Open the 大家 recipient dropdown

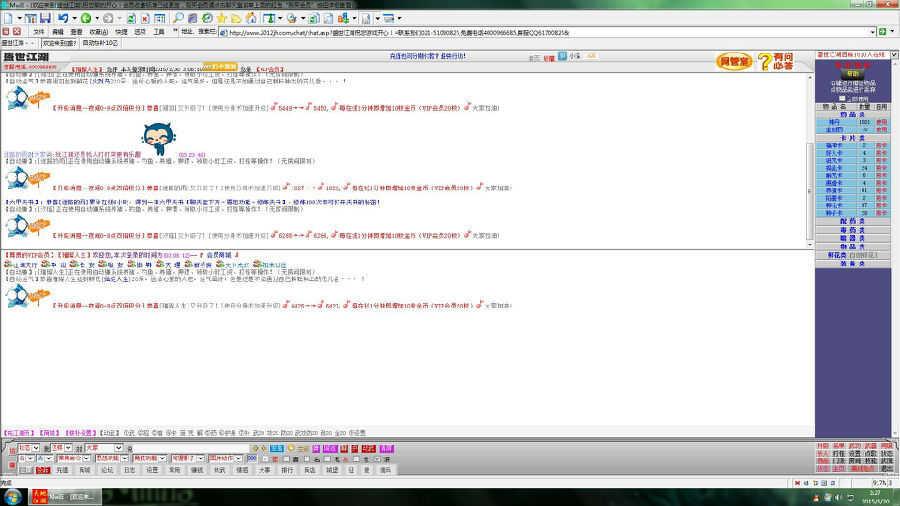[103, 447]
